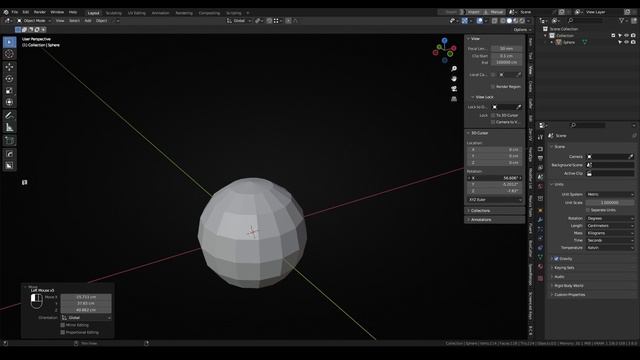The height and width of the screenshot is (360, 640).
Task: Open the Temperature Kelvin dropdown
Action: click(610, 248)
